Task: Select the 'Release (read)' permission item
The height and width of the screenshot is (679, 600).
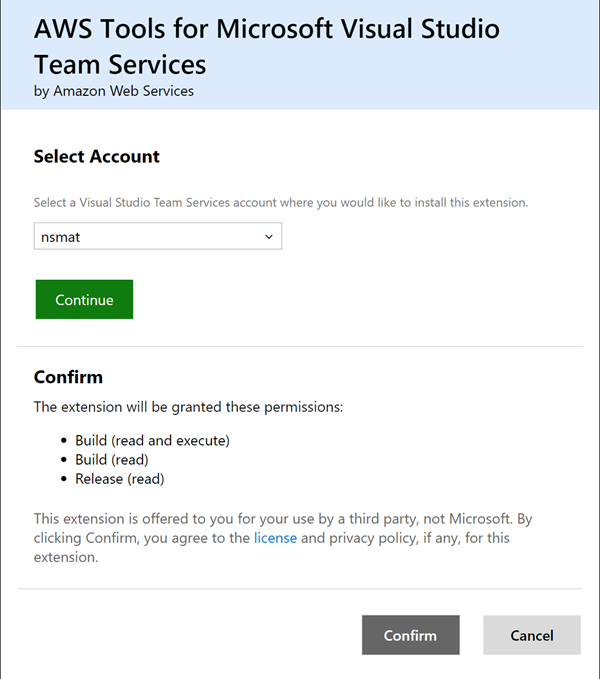Action: point(120,479)
